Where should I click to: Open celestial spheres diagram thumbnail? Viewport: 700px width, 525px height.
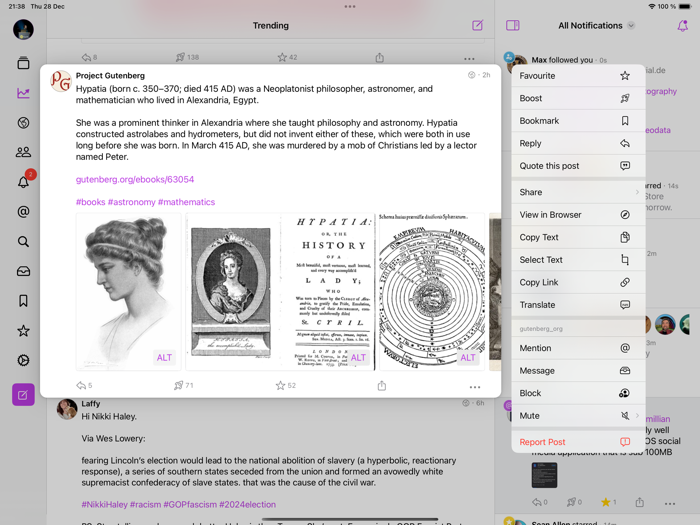coord(432,292)
